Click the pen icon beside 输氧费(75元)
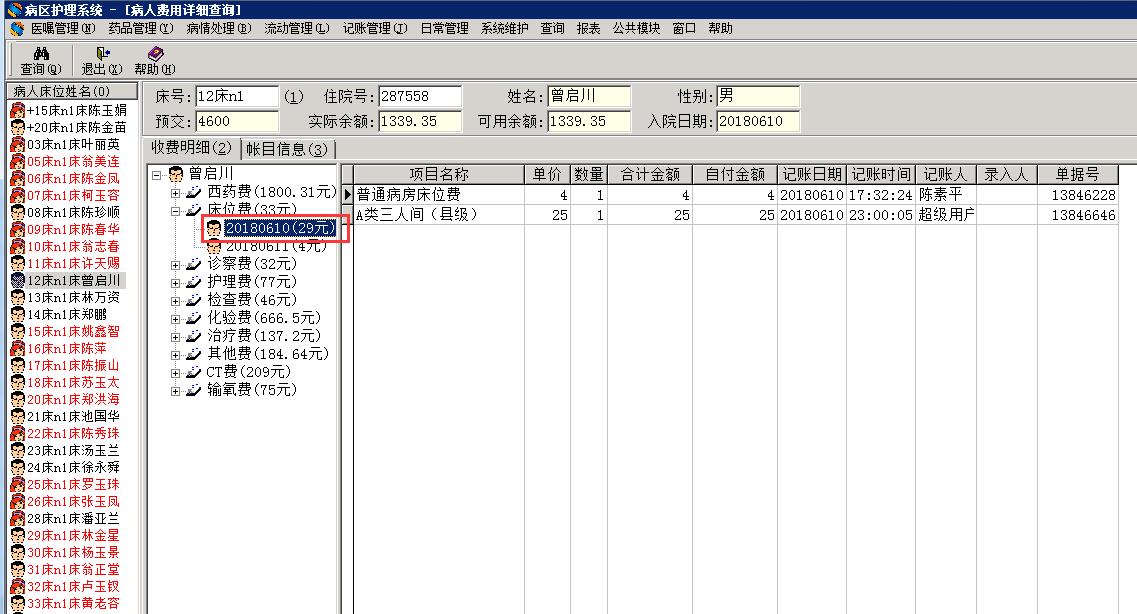The height and width of the screenshot is (614, 1137). tap(194, 391)
